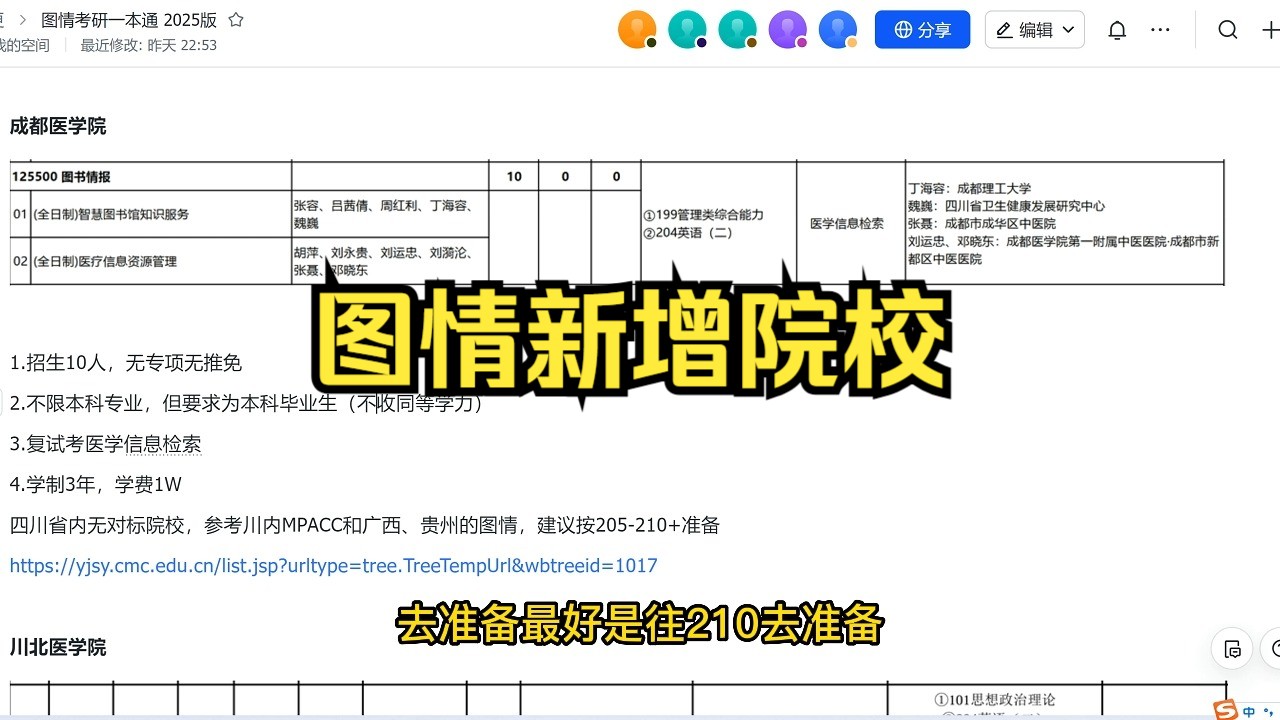
Task: Click the line 1.招生10人，无专项无推免
Action: [126, 363]
